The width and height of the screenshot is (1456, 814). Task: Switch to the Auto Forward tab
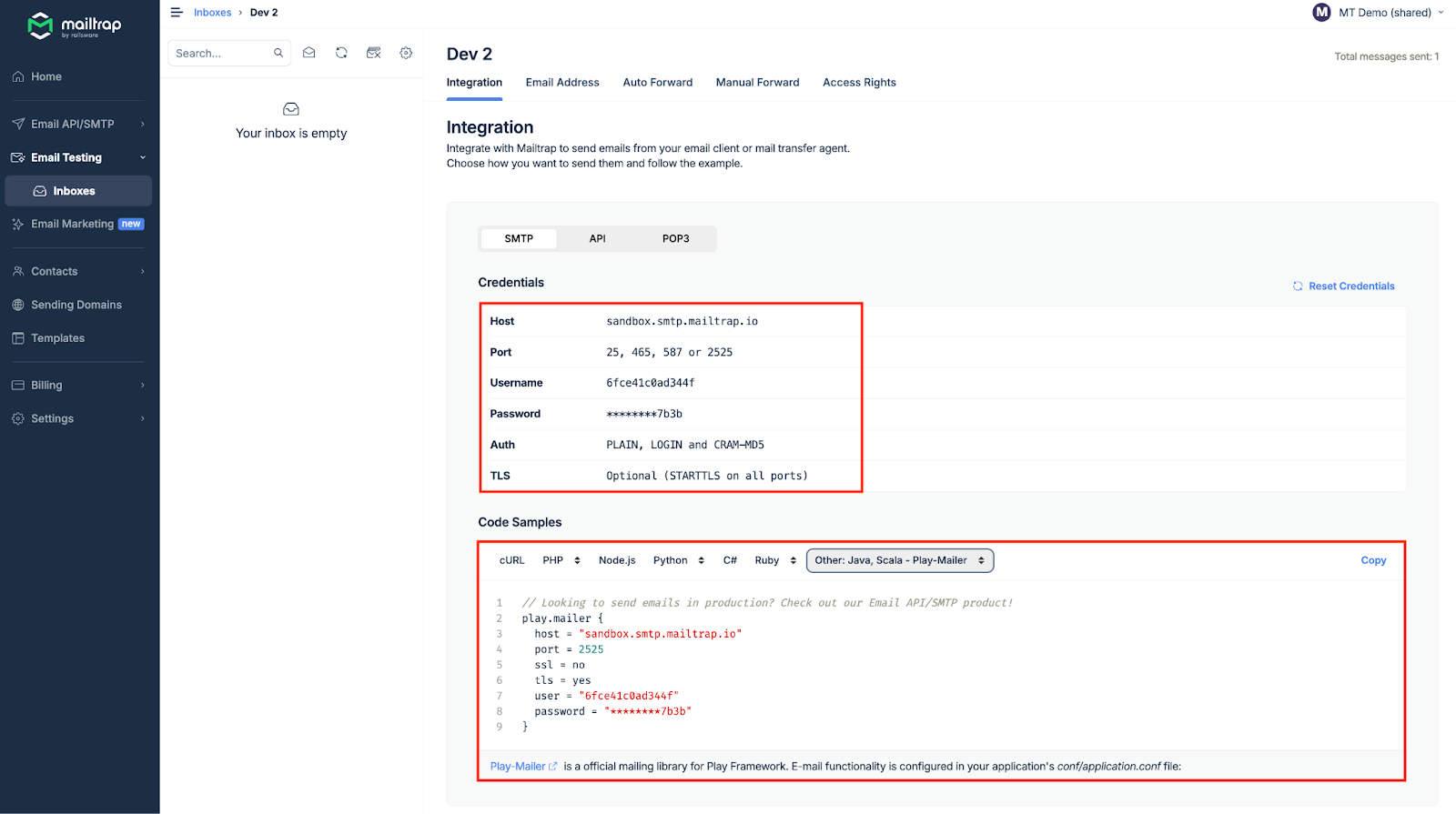tap(658, 83)
